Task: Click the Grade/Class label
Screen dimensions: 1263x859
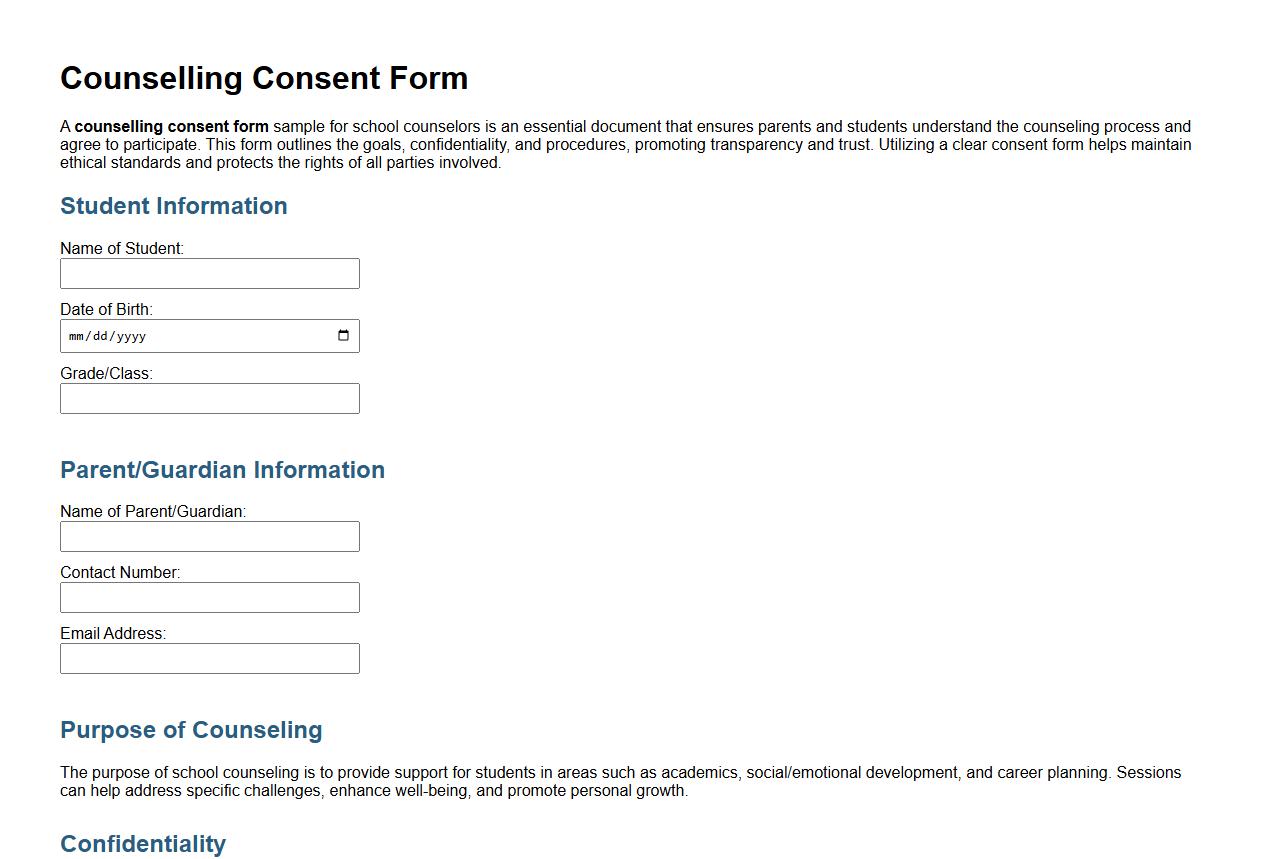Action: coord(105,373)
